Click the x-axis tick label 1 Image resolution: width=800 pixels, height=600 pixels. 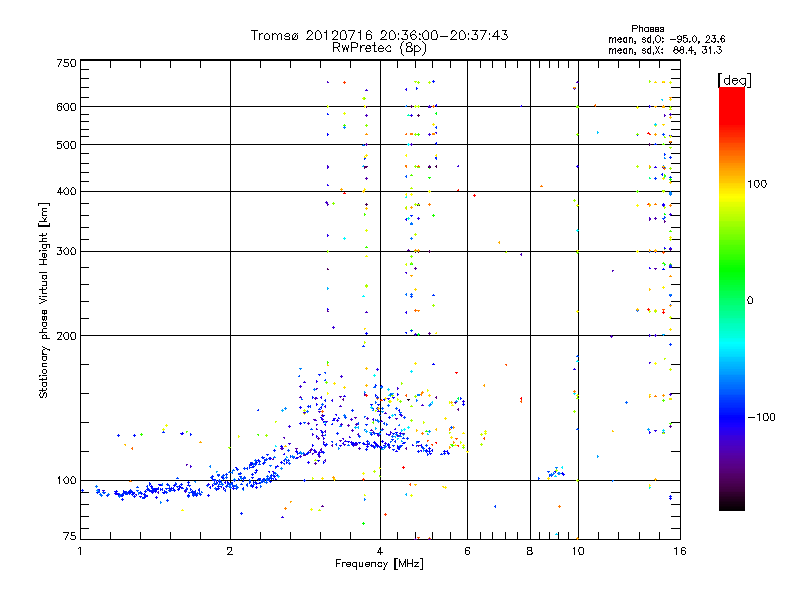tap(80, 551)
